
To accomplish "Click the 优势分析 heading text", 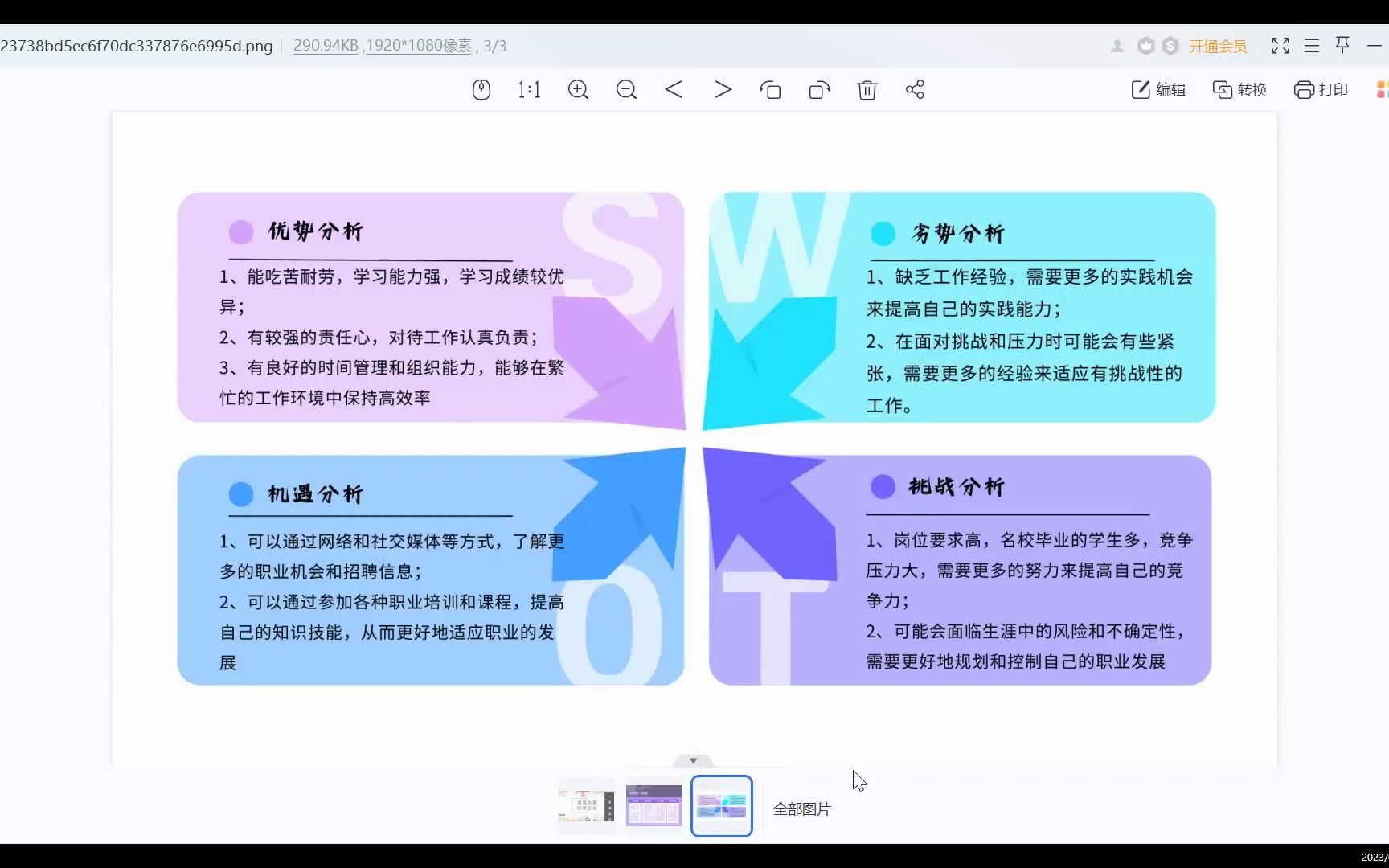I will (x=316, y=231).
